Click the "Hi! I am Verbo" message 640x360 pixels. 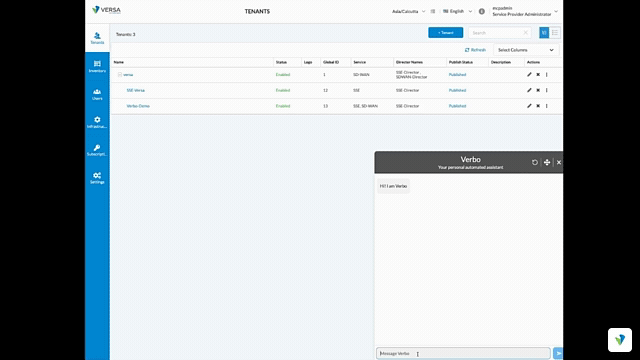[x=393, y=186]
